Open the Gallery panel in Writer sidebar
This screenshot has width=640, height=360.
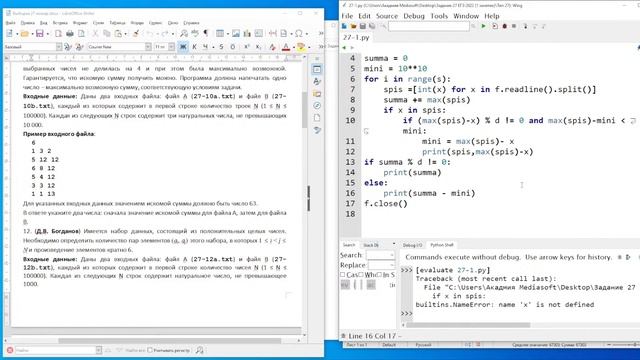(317, 93)
